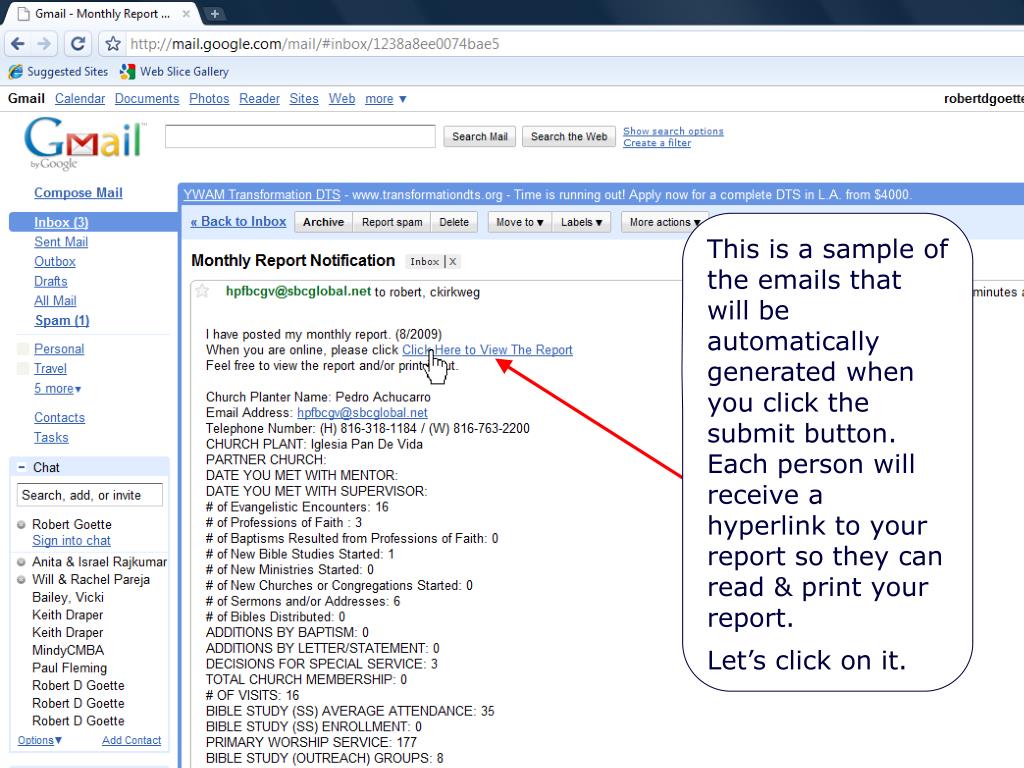Bookmark this page with the star icon
Viewport: 1024px width, 768px height.
(x=113, y=44)
